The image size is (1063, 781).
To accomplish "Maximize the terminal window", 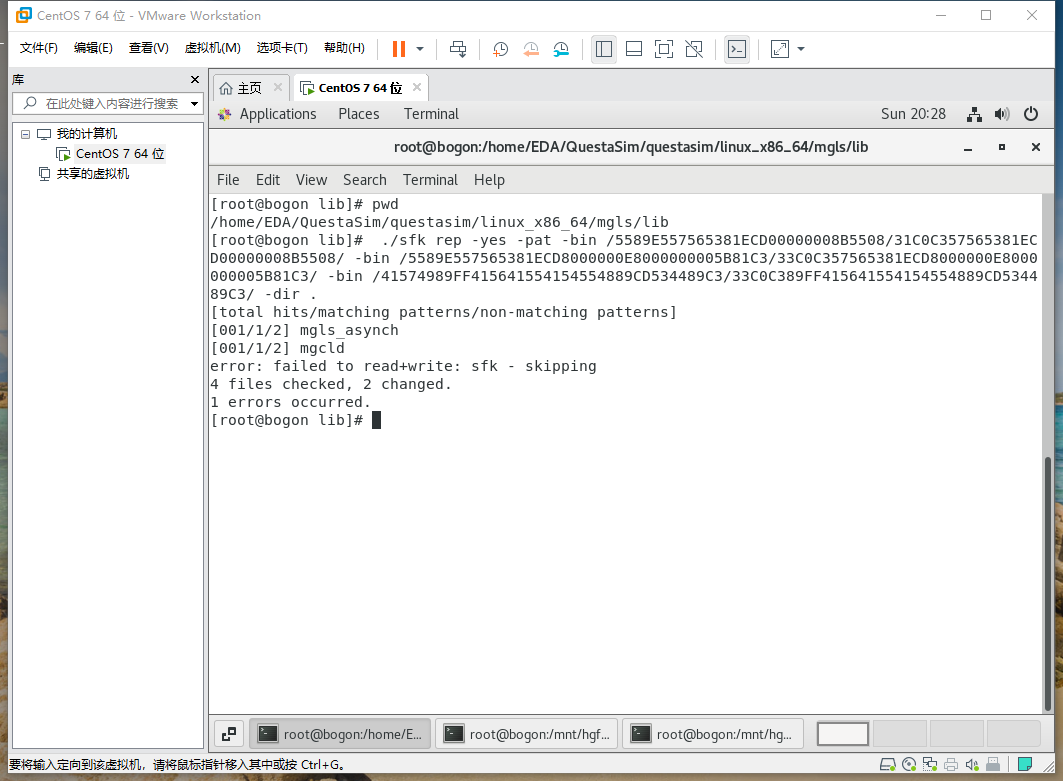I will (1002, 147).
